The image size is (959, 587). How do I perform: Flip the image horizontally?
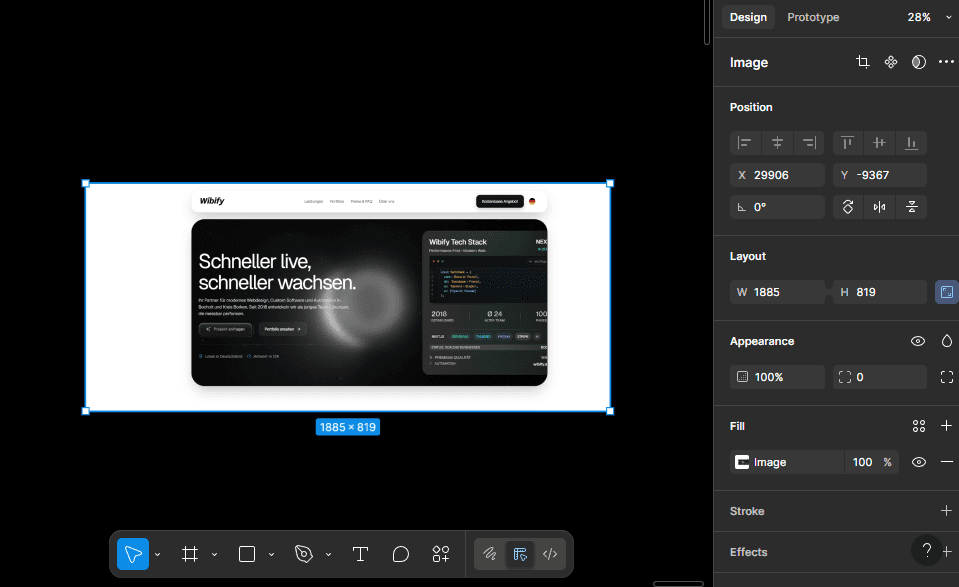tap(878, 207)
